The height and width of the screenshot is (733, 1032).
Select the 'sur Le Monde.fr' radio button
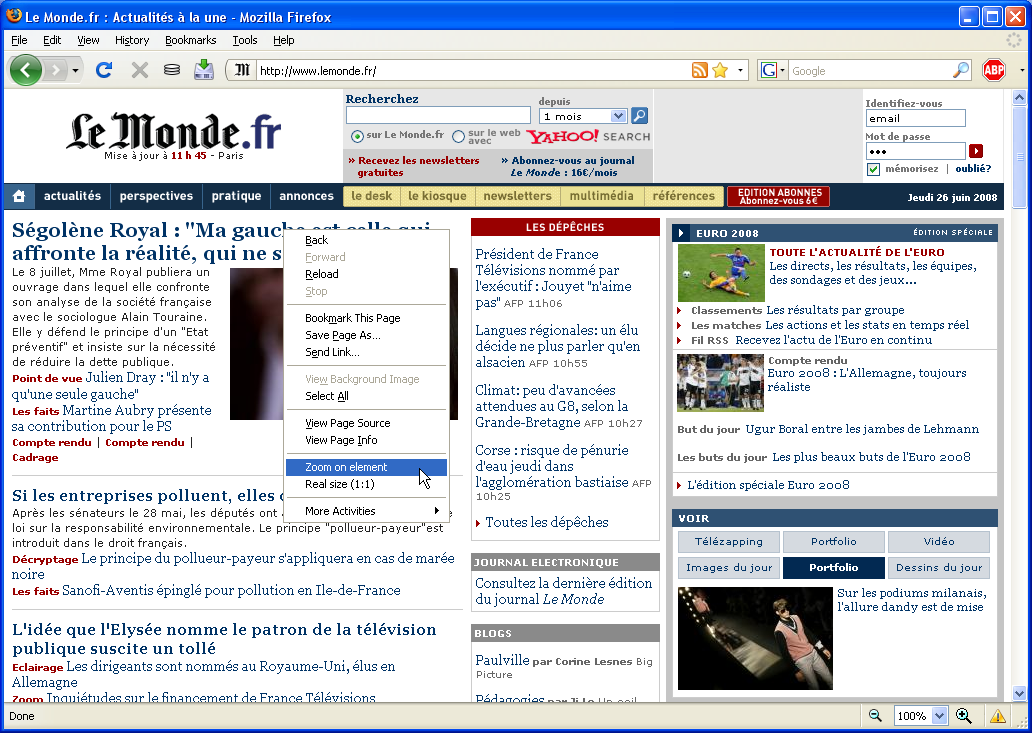(x=357, y=136)
